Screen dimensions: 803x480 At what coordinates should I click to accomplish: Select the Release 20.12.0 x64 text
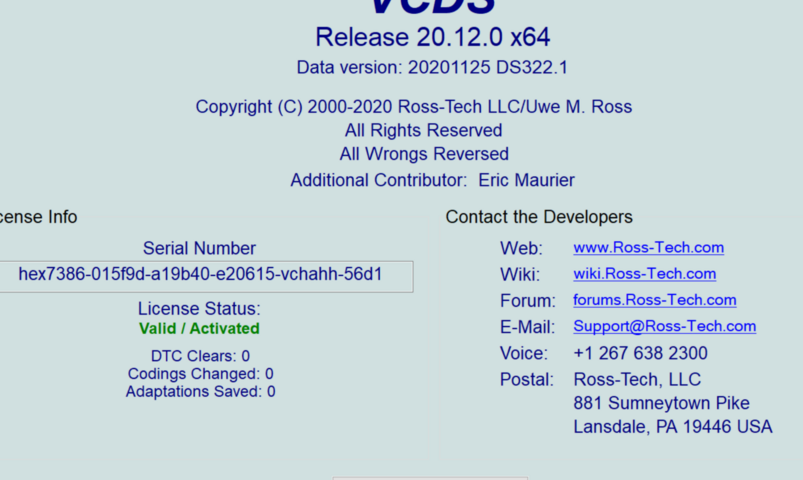tap(433, 37)
